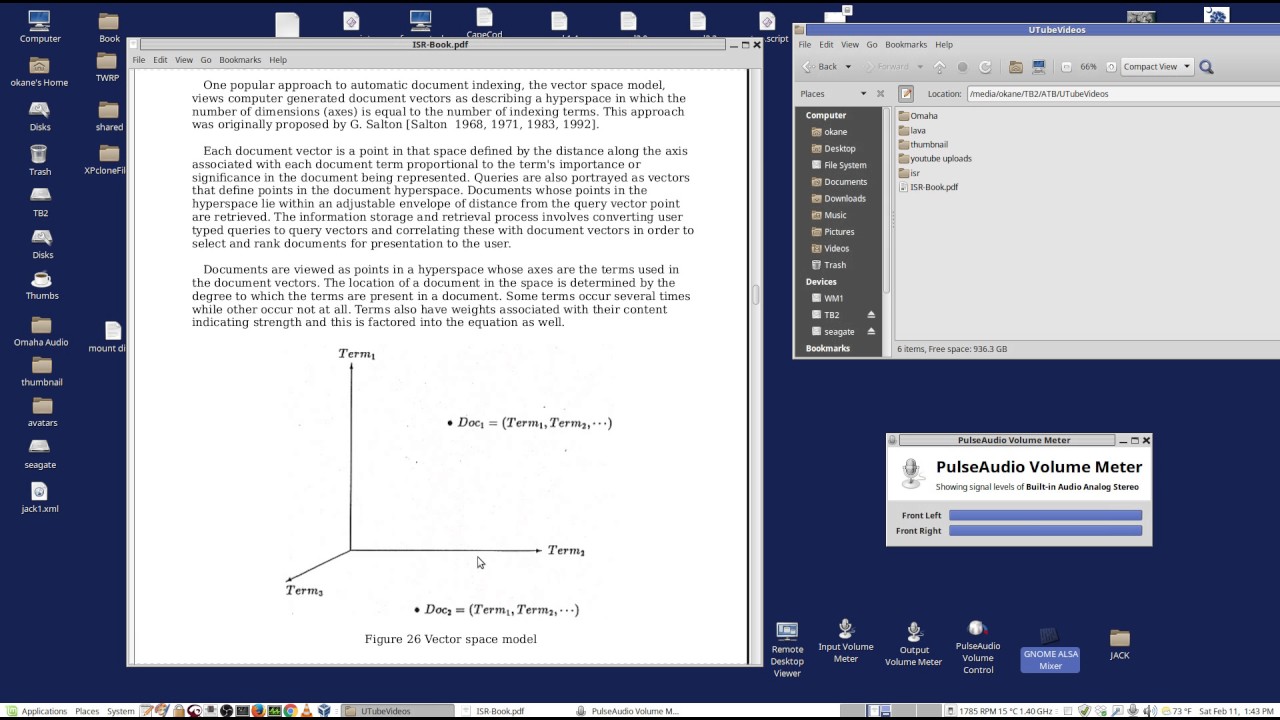Viewport: 1280px width, 720px height.
Task: Open the Back history dropdown arrow
Action: coord(848,67)
